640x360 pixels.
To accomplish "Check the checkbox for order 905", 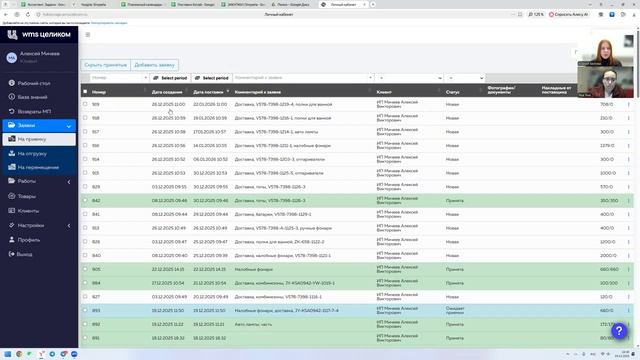I will click(85, 269).
